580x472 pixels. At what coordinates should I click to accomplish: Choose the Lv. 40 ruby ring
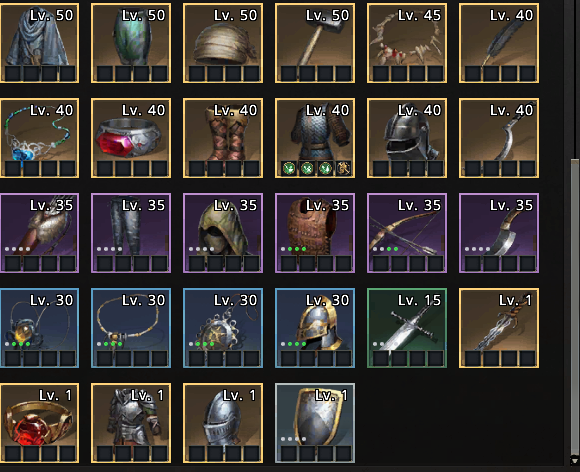[131, 138]
